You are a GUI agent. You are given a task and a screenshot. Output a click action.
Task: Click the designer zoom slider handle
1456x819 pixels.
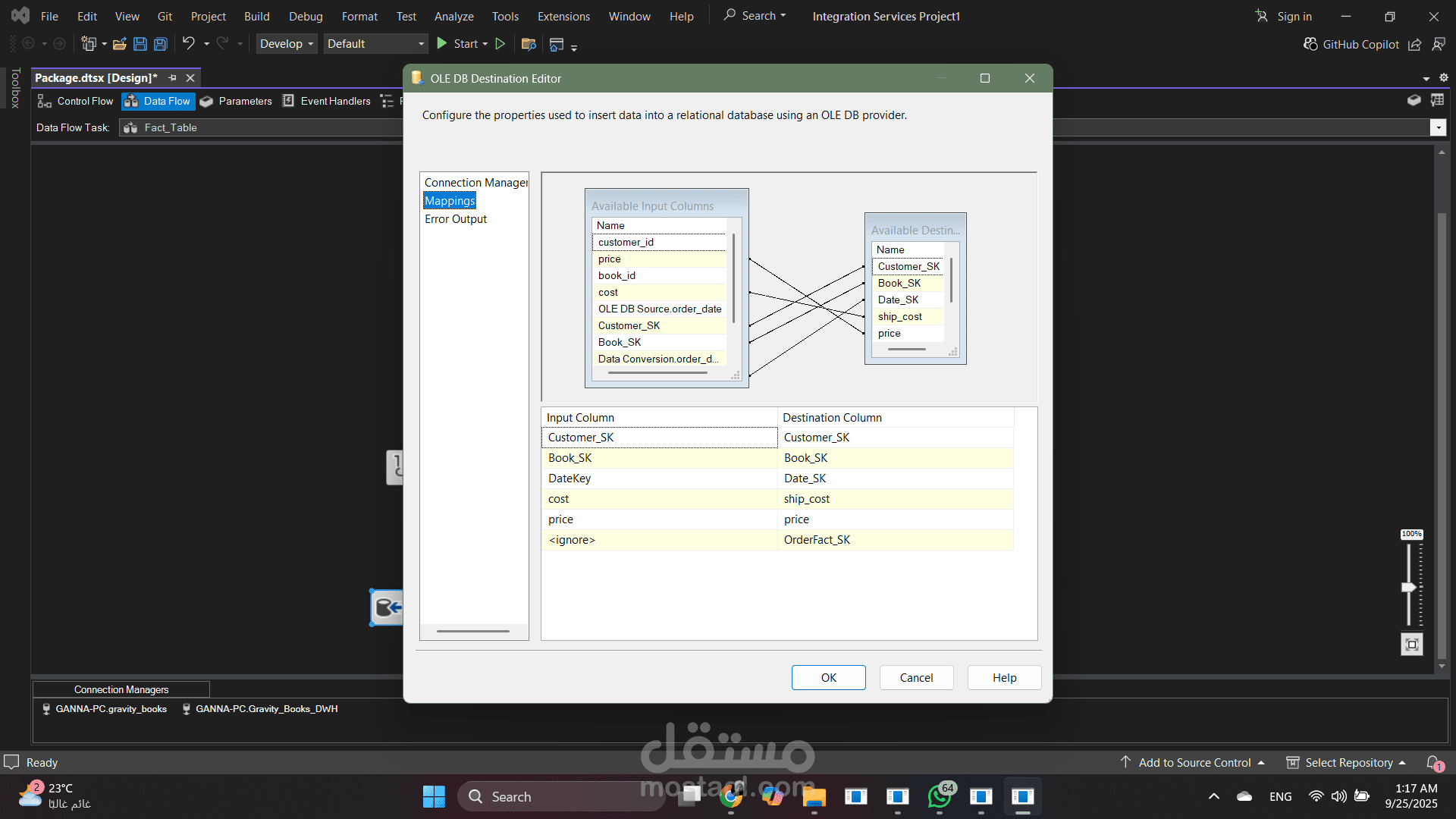pos(1409,587)
